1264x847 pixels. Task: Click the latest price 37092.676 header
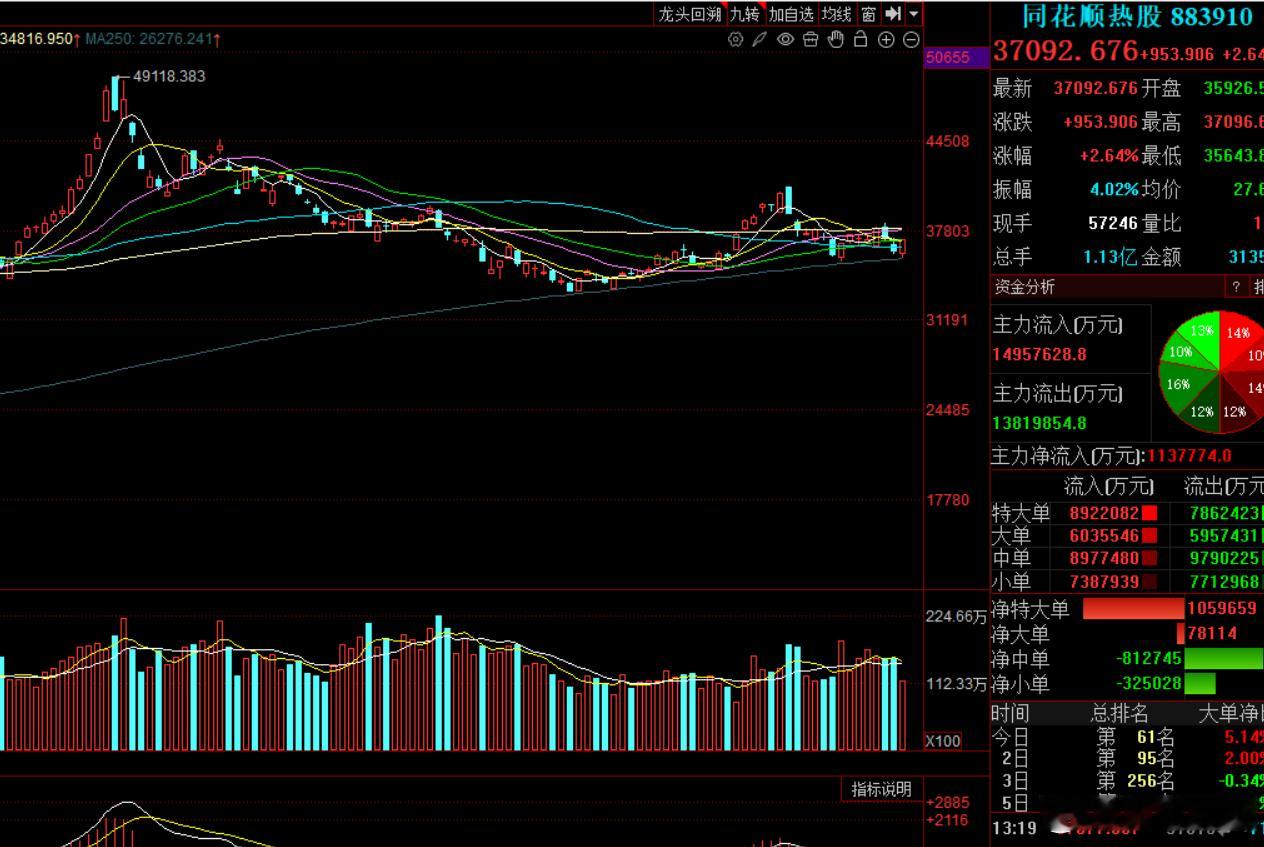tap(1066, 50)
